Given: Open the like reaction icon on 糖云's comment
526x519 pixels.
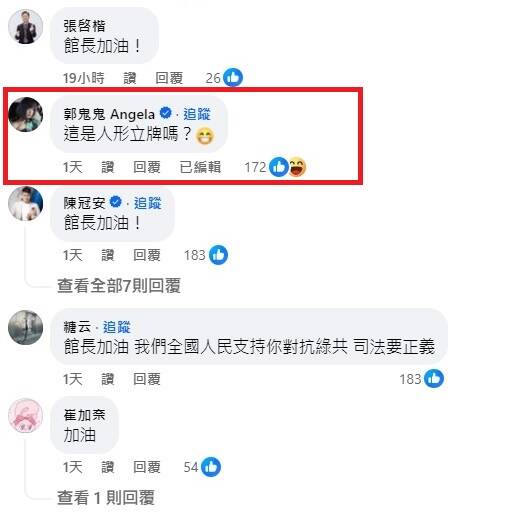Looking at the screenshot, I should pos(434,379).
